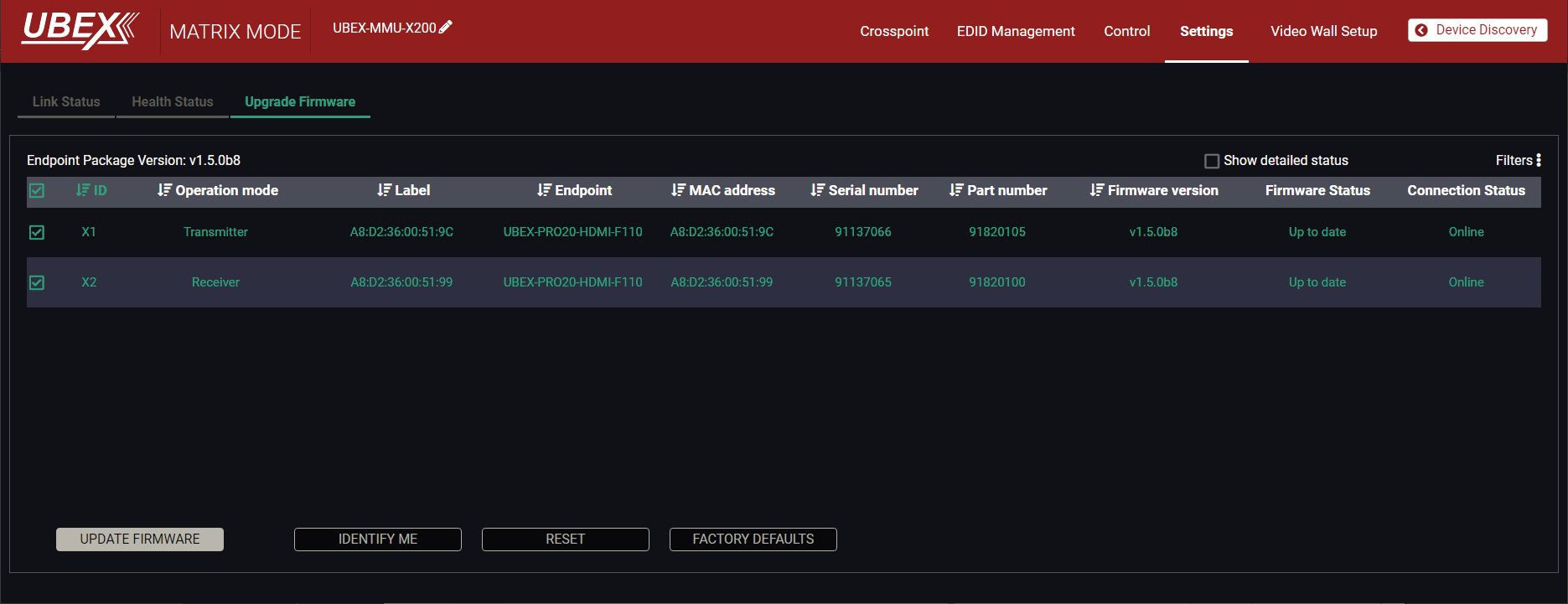Select the Settings menu
This screenshot has height=604, width=1568.
1207,31
